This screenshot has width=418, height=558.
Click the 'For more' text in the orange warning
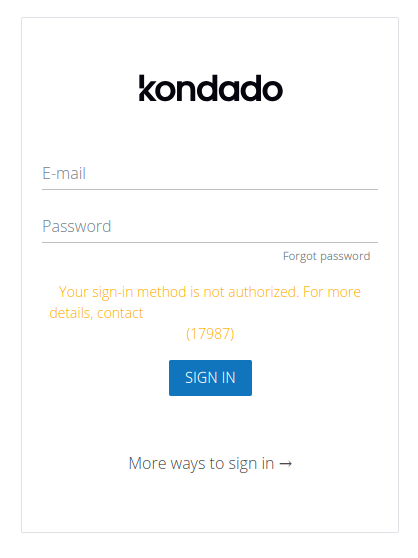332,292
